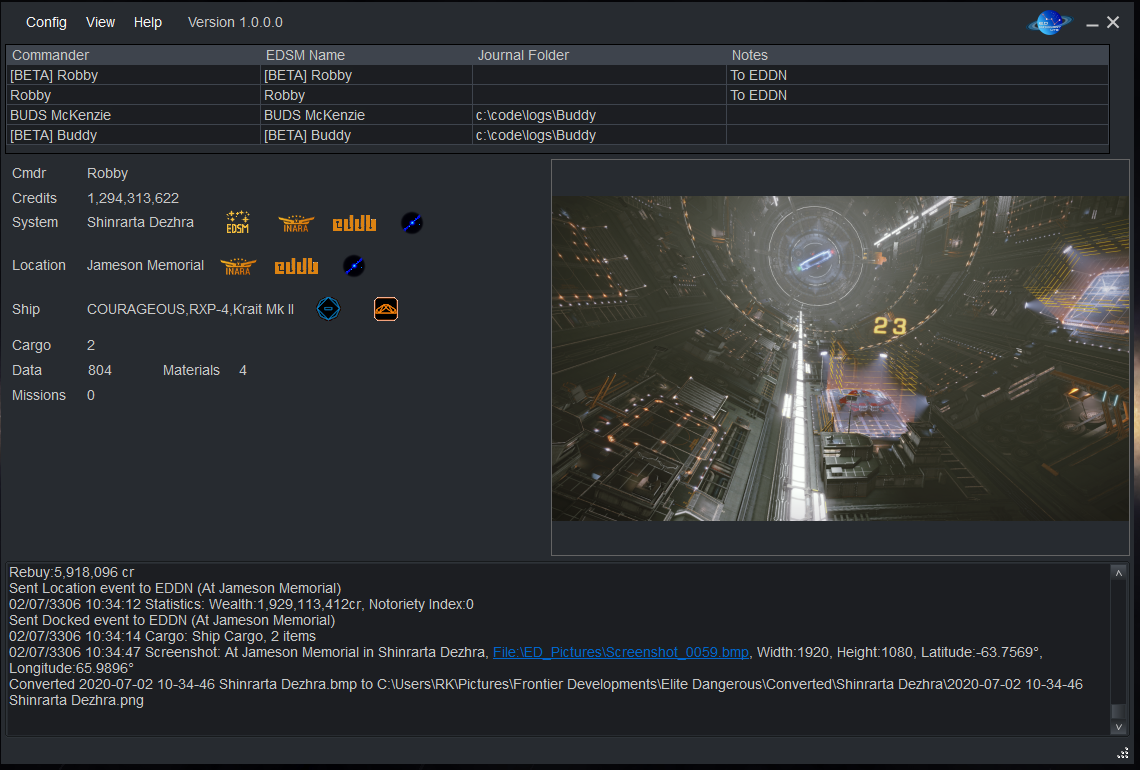1140x770 pixels.
Task: Click the Data value 804
Action: tap(100, 370)
